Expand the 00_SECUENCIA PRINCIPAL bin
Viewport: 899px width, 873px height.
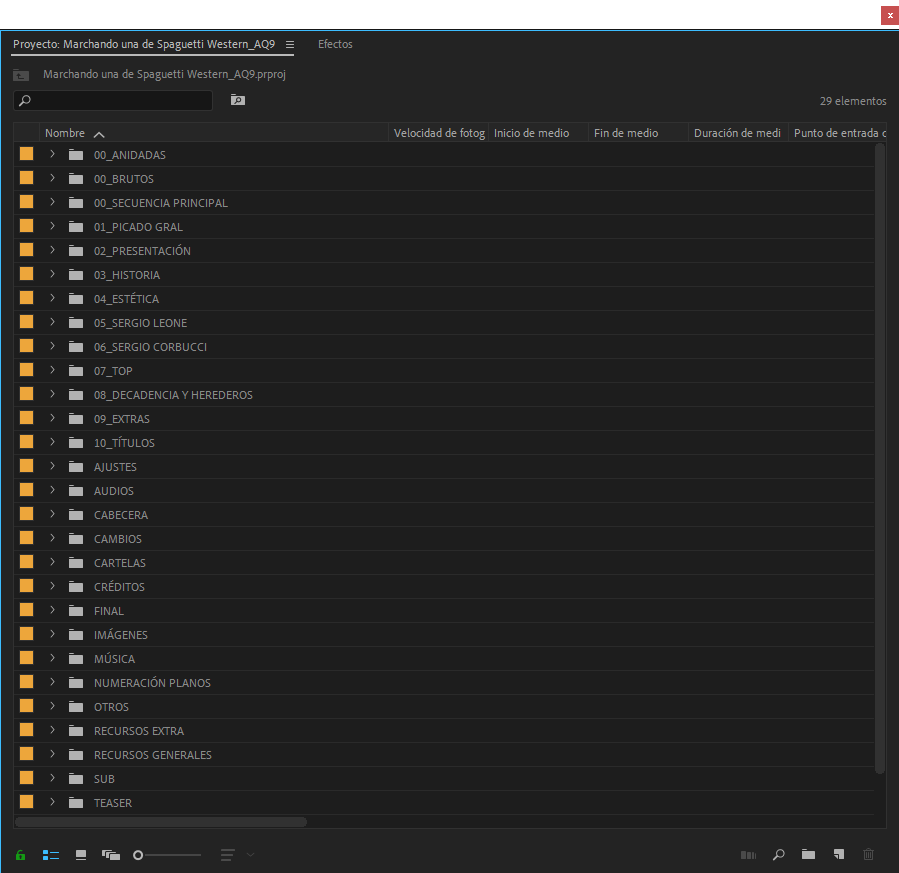pos(52,202)
